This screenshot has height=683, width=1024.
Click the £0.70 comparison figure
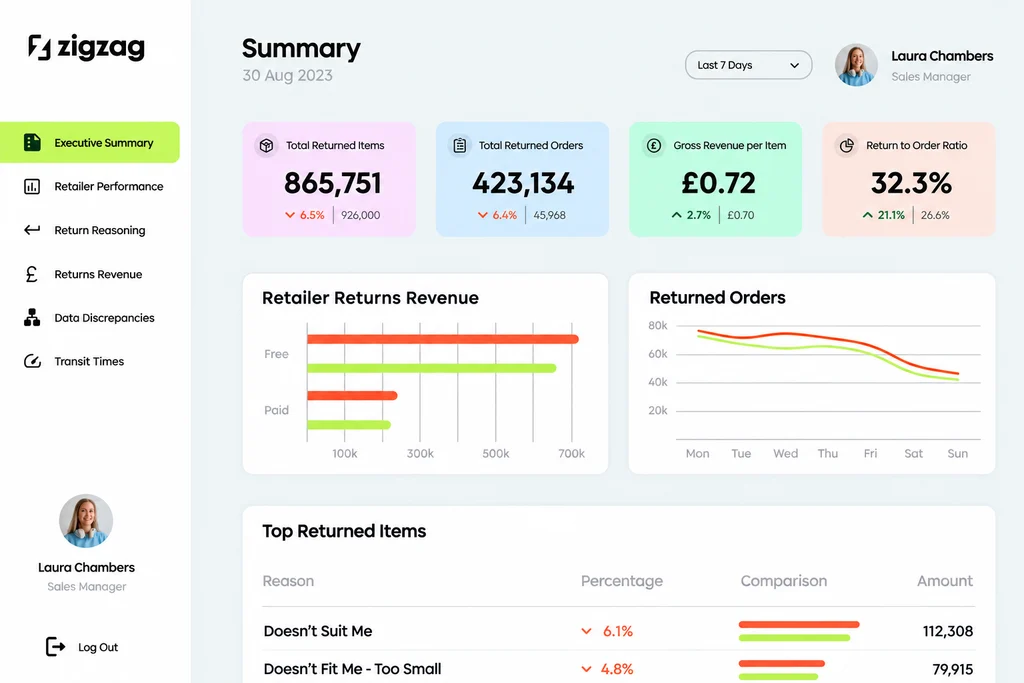pyautogui.click(x=741, y=215)
